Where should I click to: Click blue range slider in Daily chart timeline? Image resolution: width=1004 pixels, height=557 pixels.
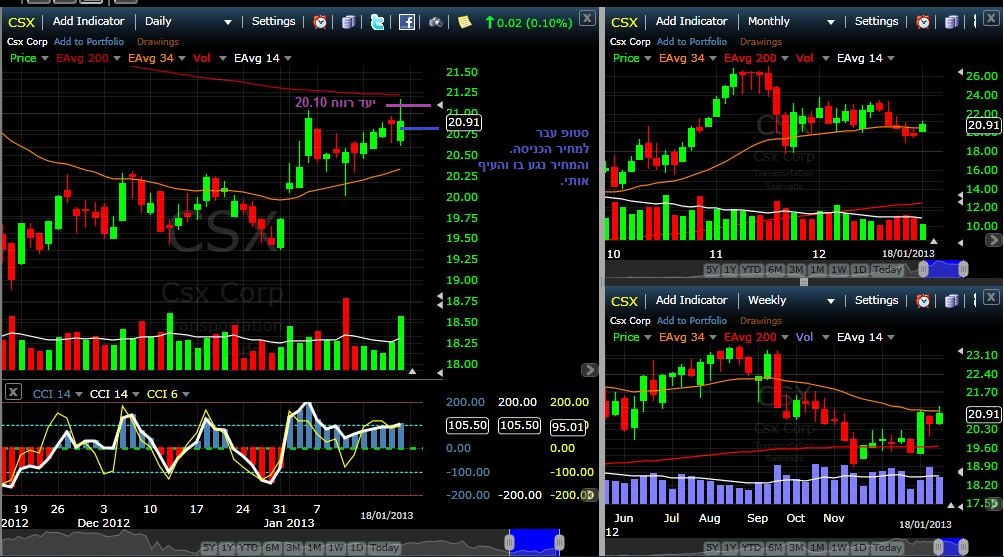(535, 542)
